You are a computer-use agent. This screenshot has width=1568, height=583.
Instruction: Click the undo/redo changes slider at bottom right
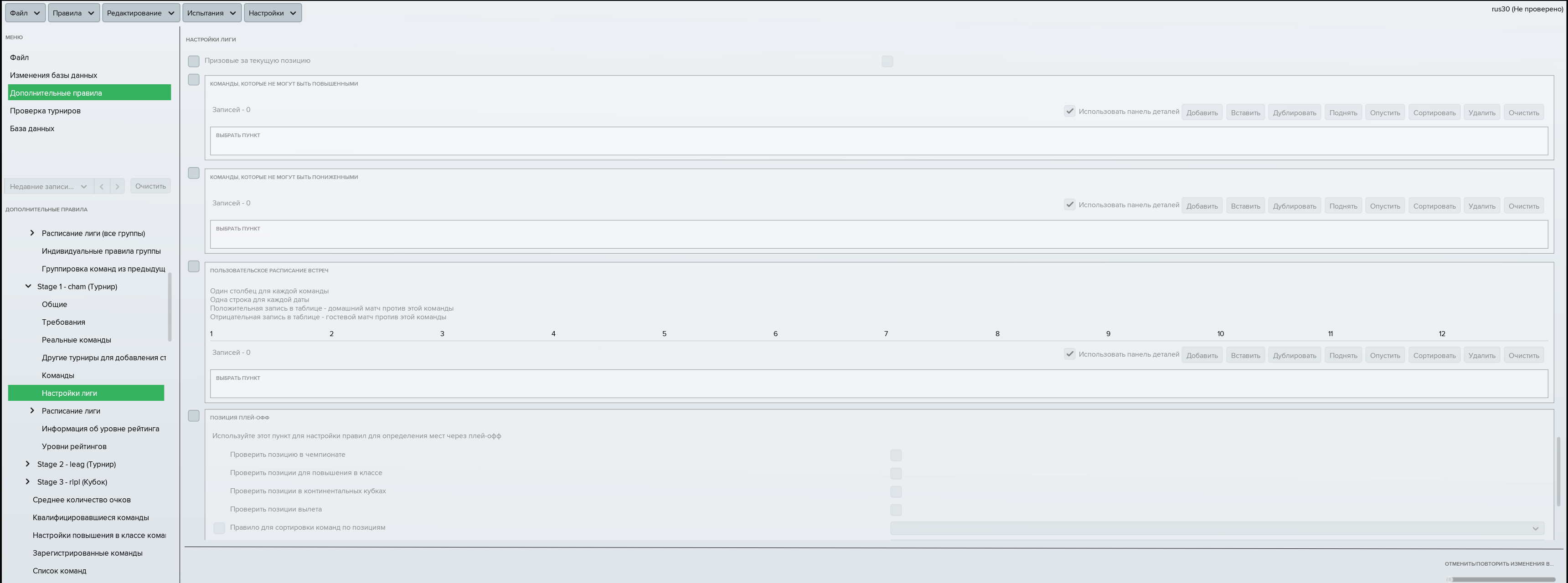(x=1501, y=579)
